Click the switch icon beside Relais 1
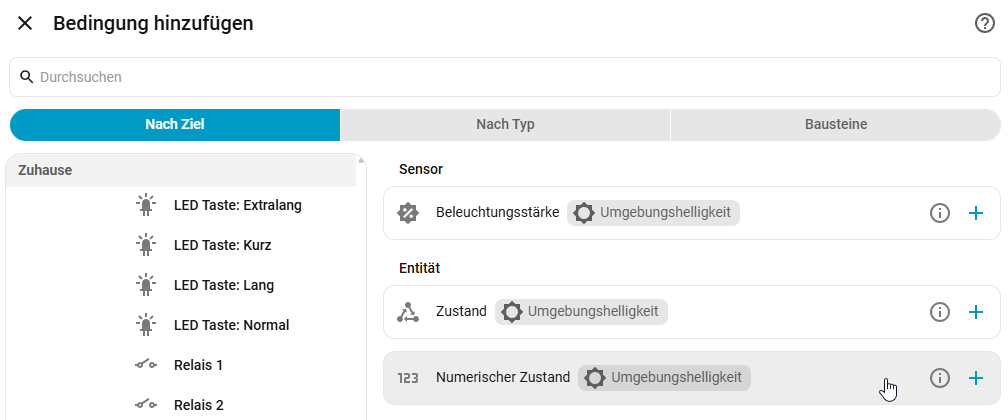The image size is (1008, 420). (146, 365)
